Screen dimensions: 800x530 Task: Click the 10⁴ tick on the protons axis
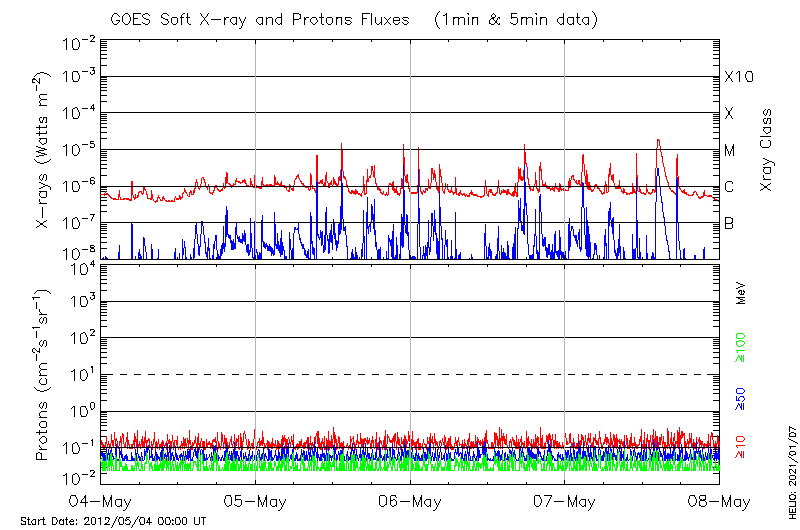pyautogui.click(x=80, y=267)
